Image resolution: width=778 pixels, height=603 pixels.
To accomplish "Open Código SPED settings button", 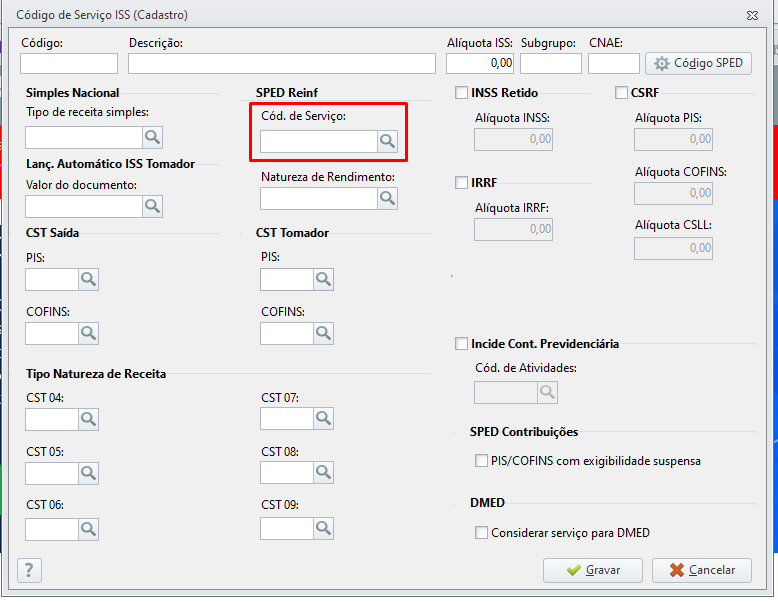I will (699, 63).
